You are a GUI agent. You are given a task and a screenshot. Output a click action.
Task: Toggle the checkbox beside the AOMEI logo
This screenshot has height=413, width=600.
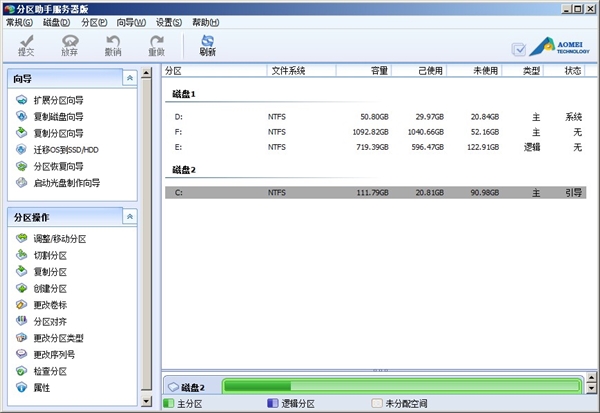(x=518, y=48)
